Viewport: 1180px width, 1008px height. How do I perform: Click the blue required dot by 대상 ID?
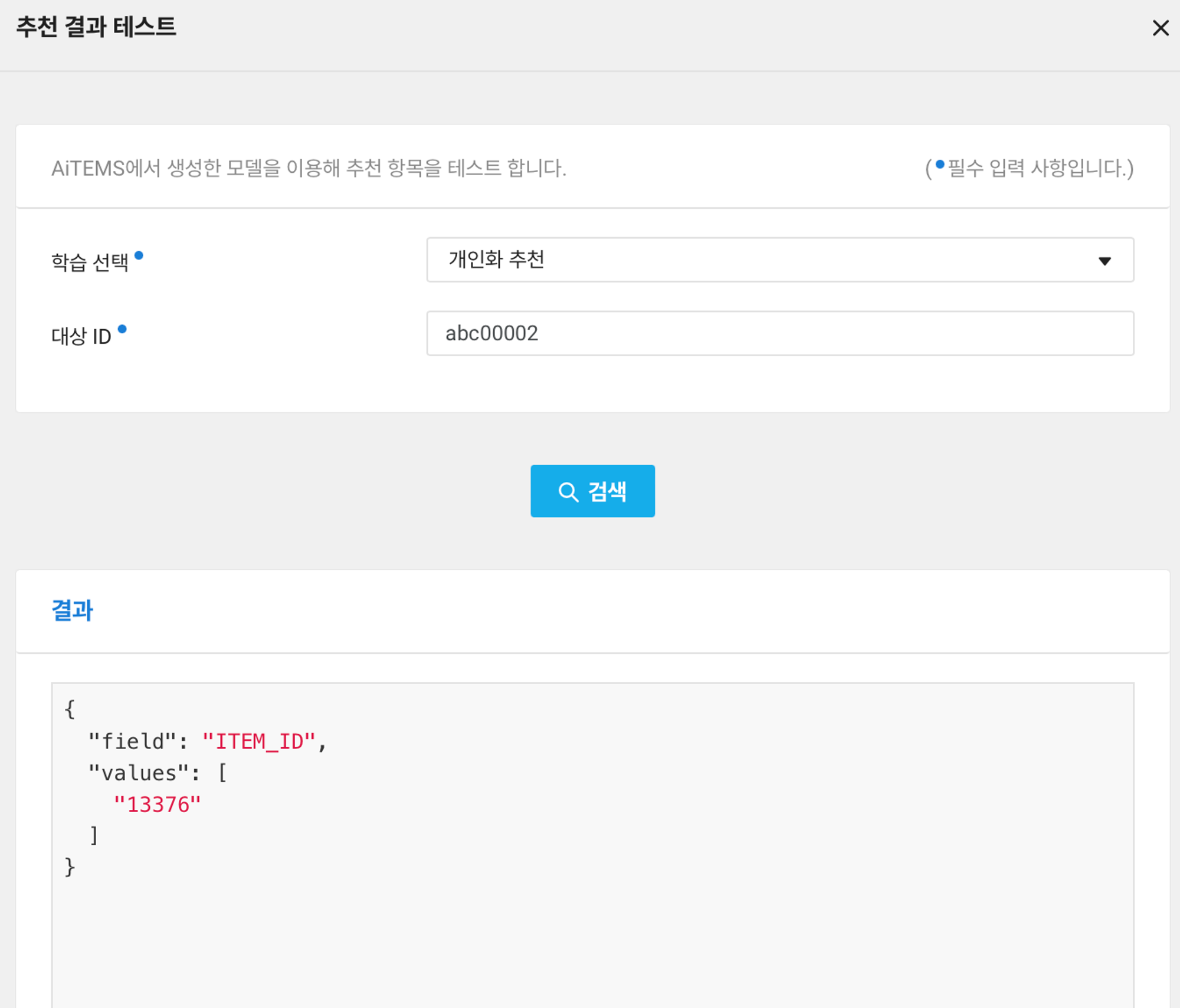[122, 329]
